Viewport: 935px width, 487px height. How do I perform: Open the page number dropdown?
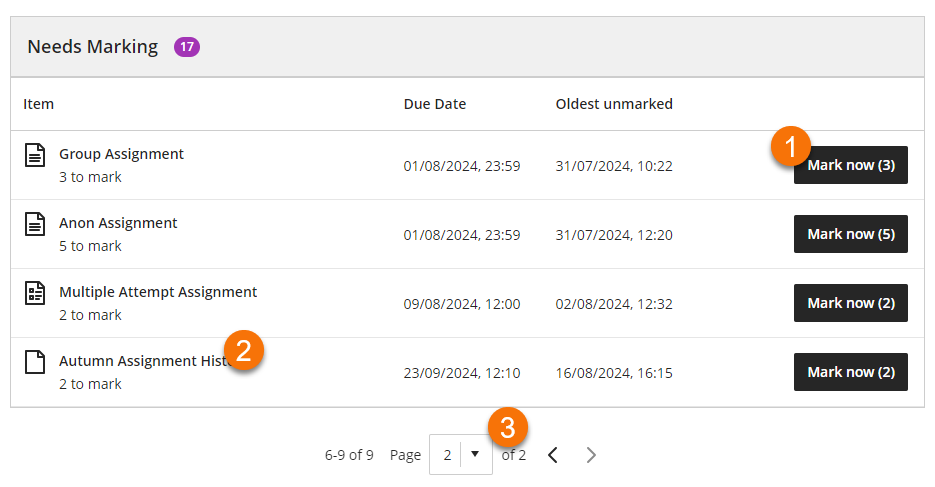461,455
